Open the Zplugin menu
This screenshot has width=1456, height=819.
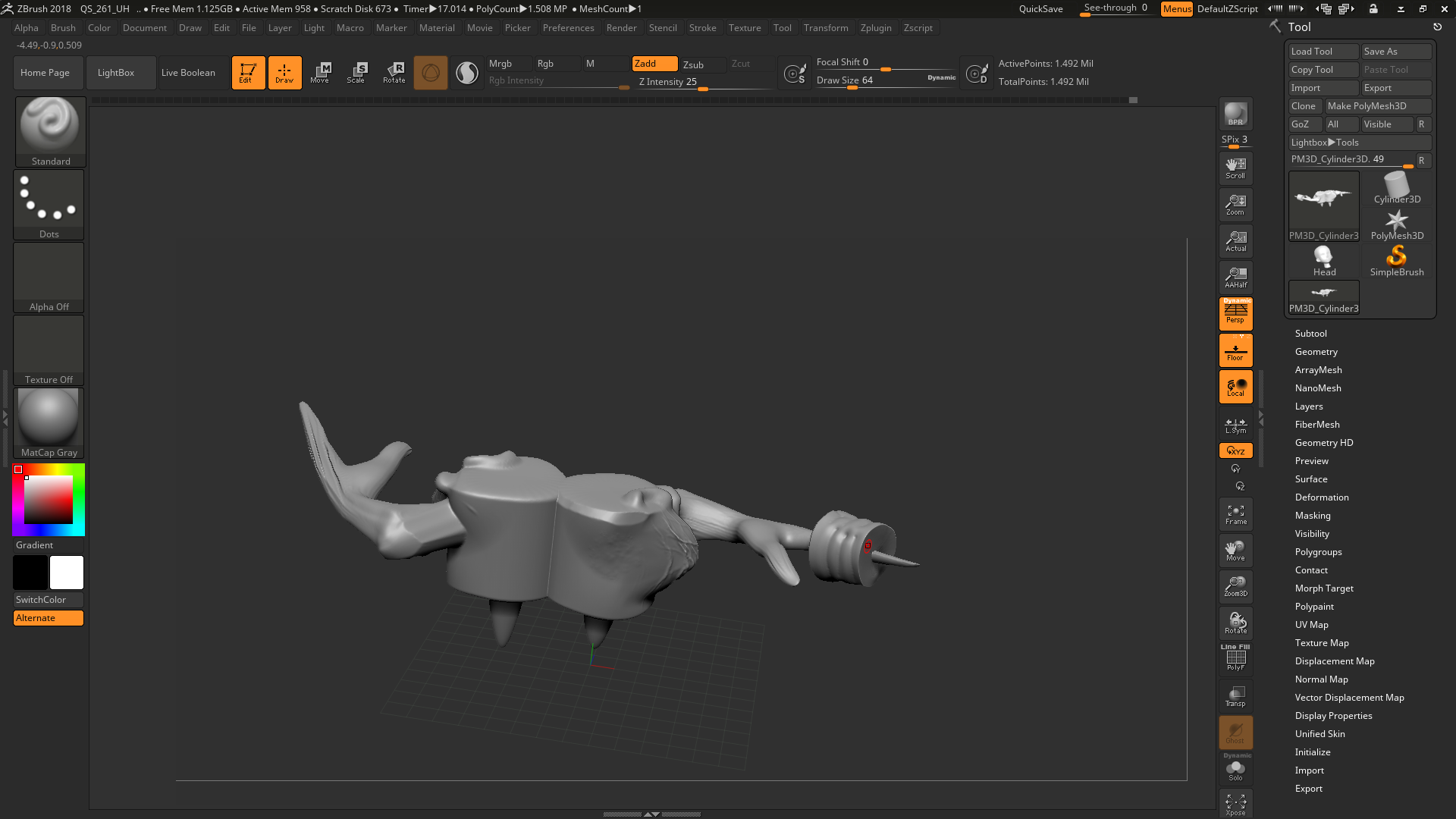tap(875, 28)
